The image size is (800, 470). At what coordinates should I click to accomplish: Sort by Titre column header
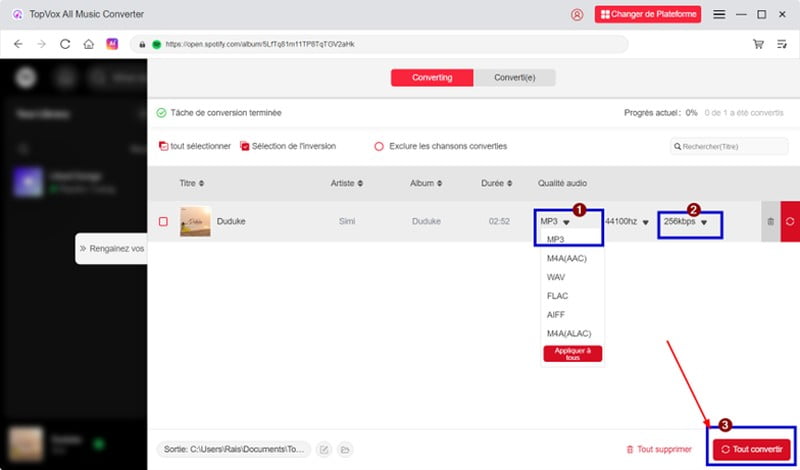coord(192,183)
